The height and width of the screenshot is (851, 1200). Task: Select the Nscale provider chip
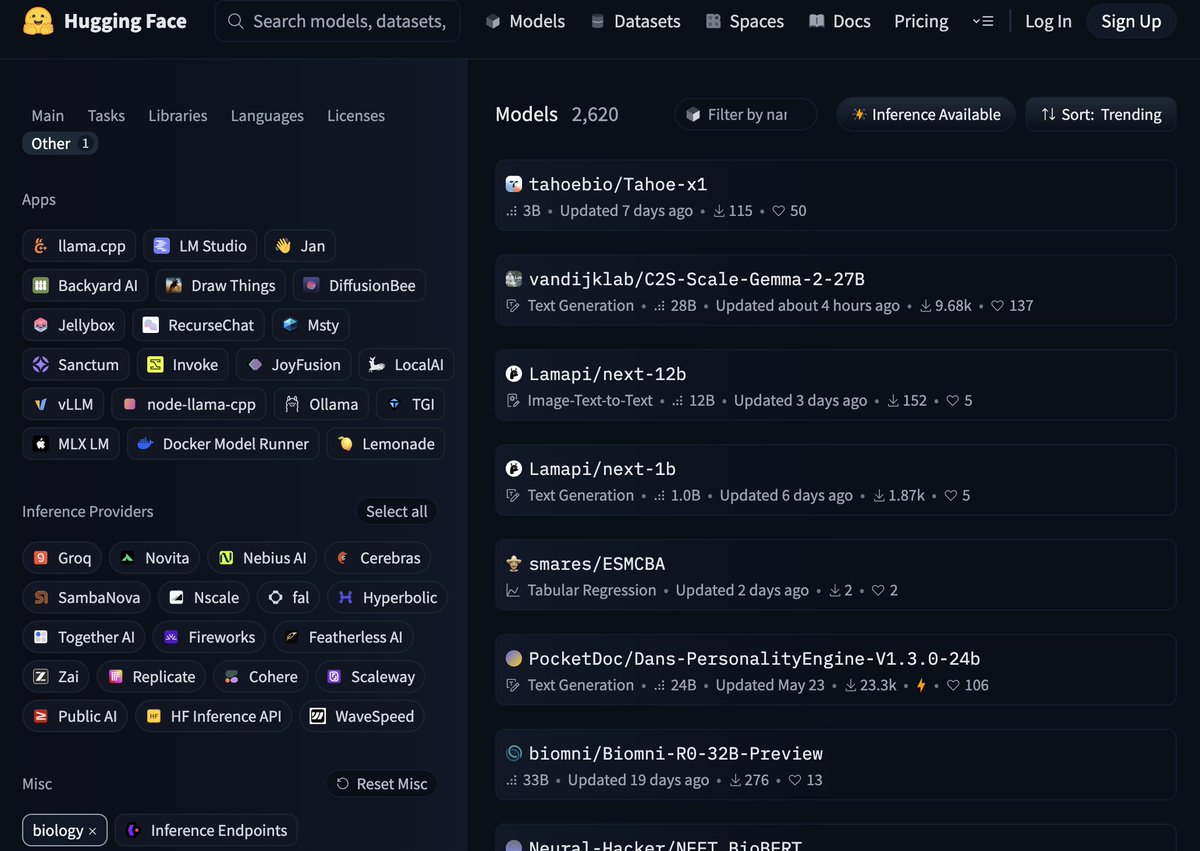click(204, 598)
